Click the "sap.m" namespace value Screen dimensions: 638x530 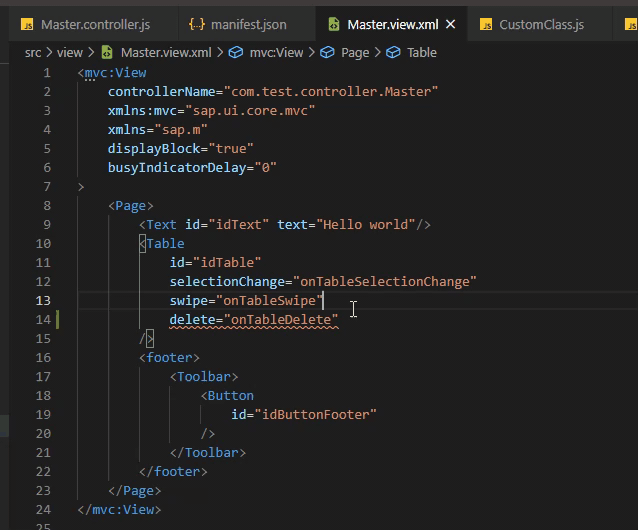point(181,130)
